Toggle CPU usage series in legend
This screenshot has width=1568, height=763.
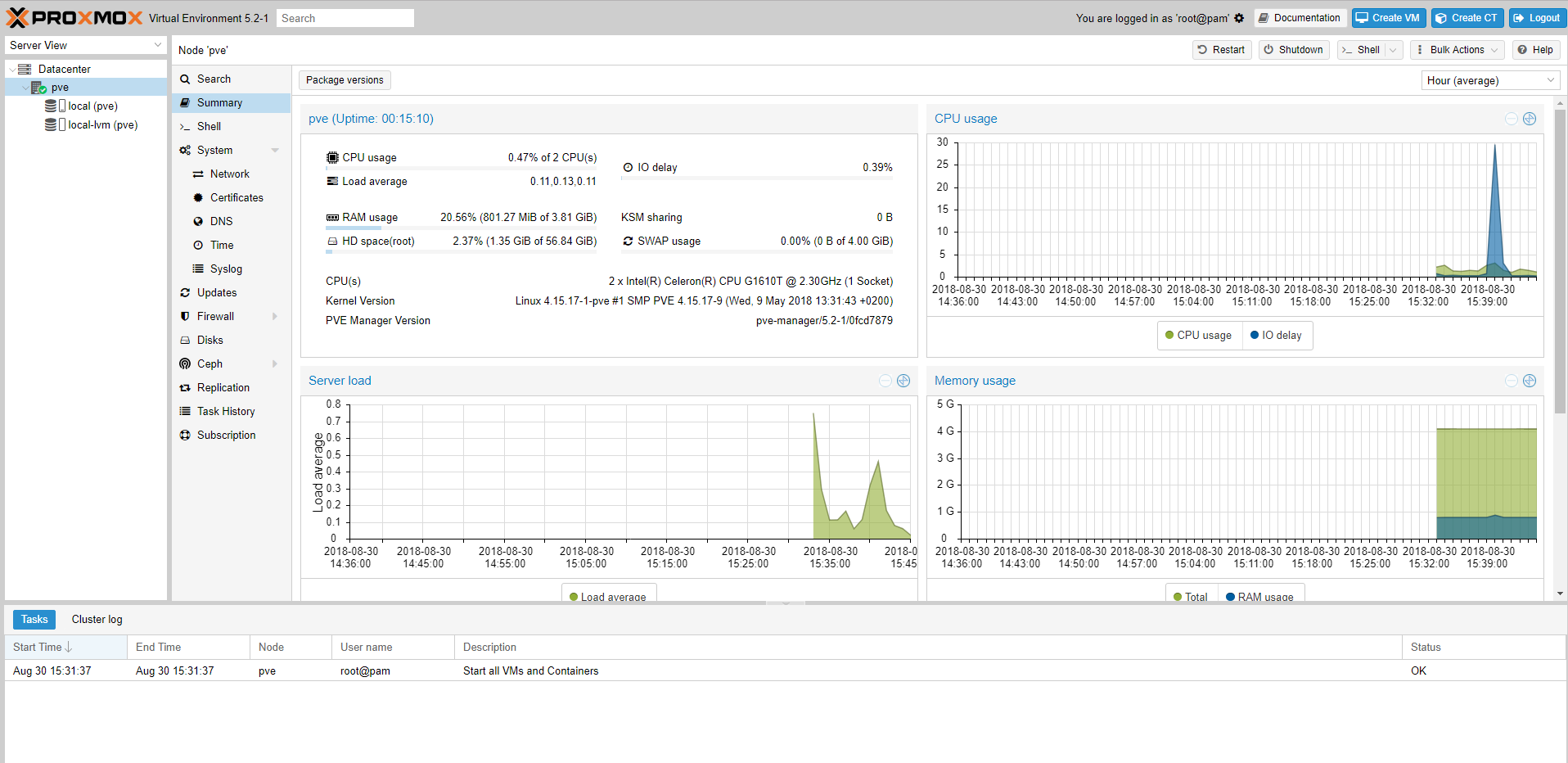[x=1198, y=336]
